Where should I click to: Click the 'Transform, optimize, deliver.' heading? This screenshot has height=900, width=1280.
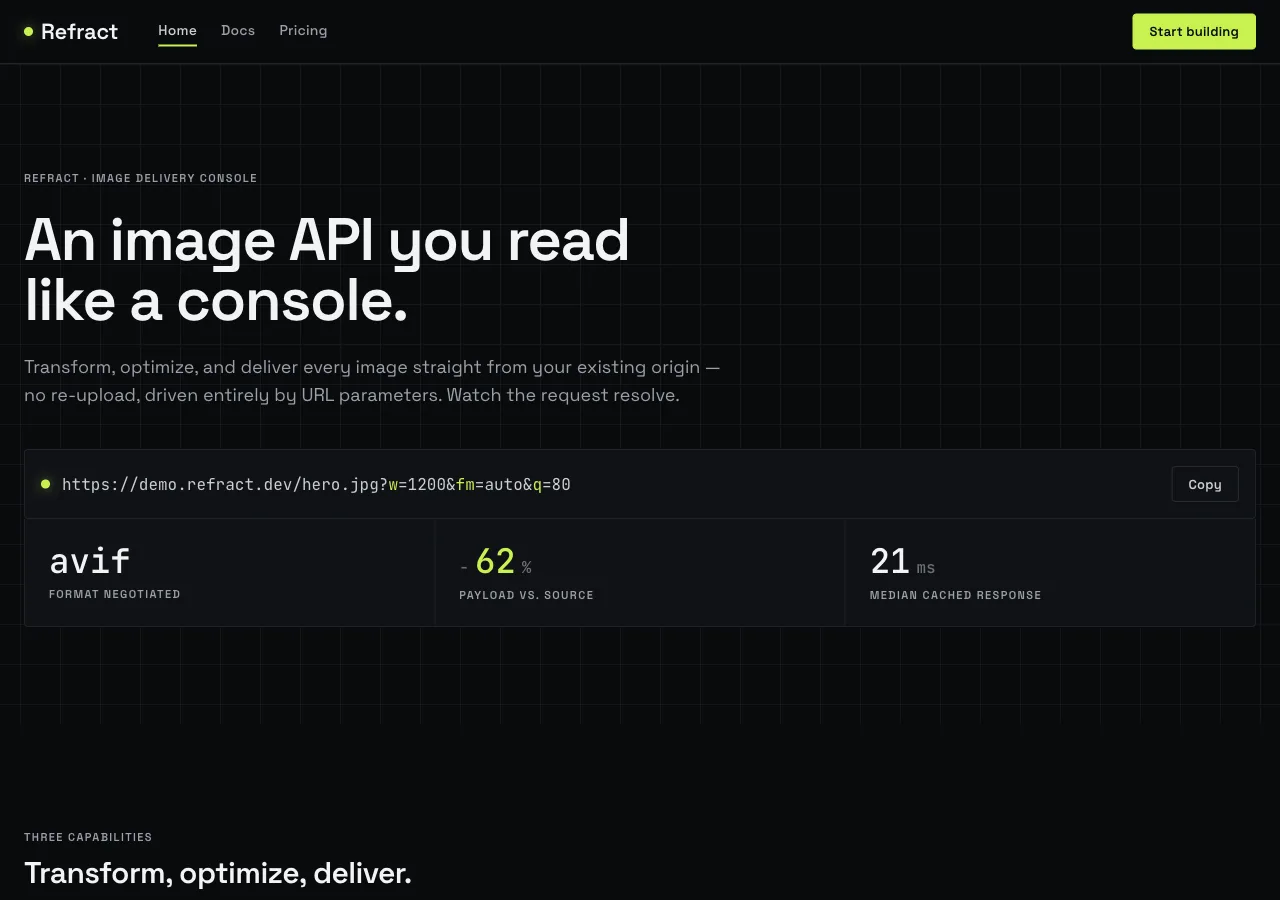coord(218,873)
